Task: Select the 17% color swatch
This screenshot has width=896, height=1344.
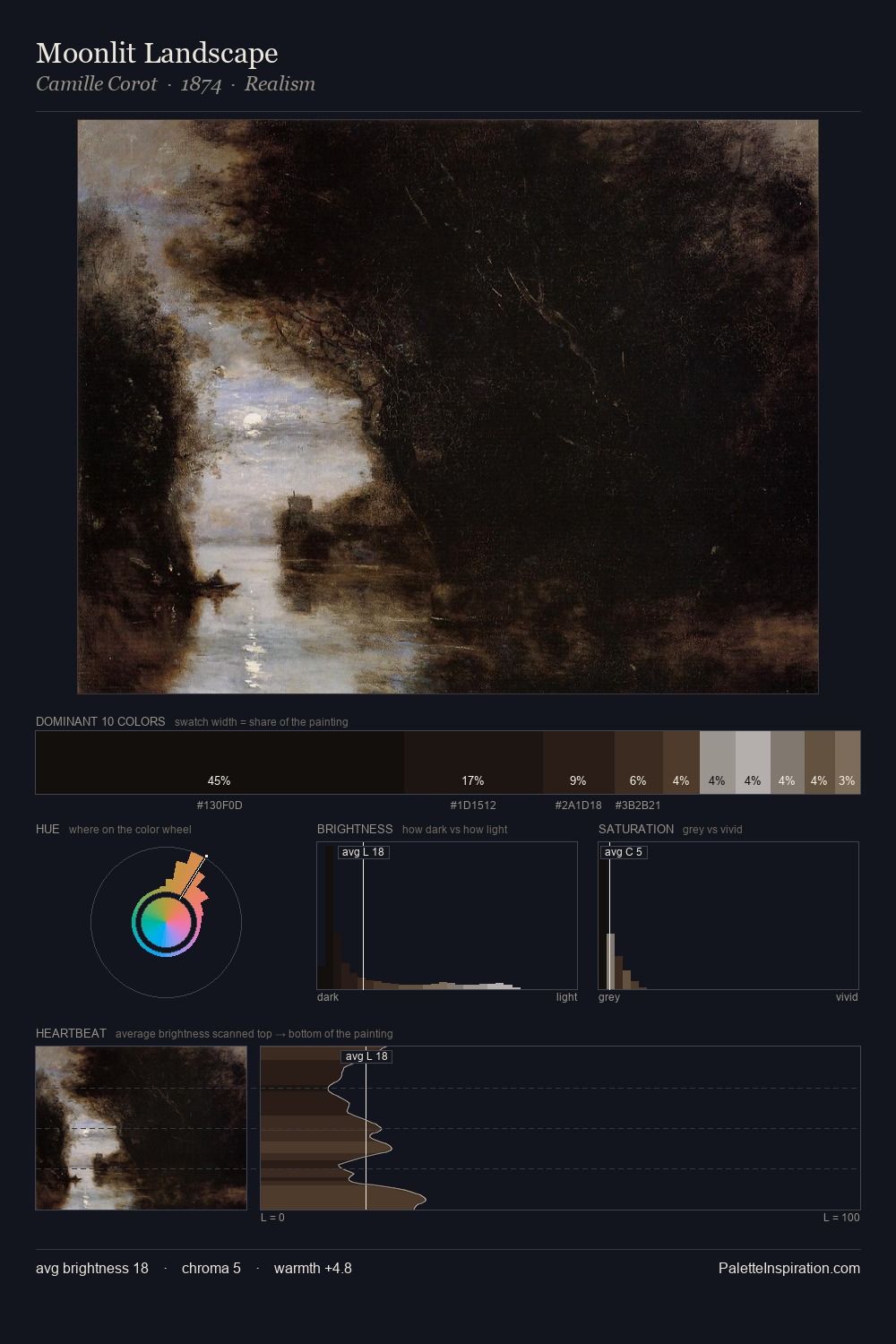Action: click(473, 762)
